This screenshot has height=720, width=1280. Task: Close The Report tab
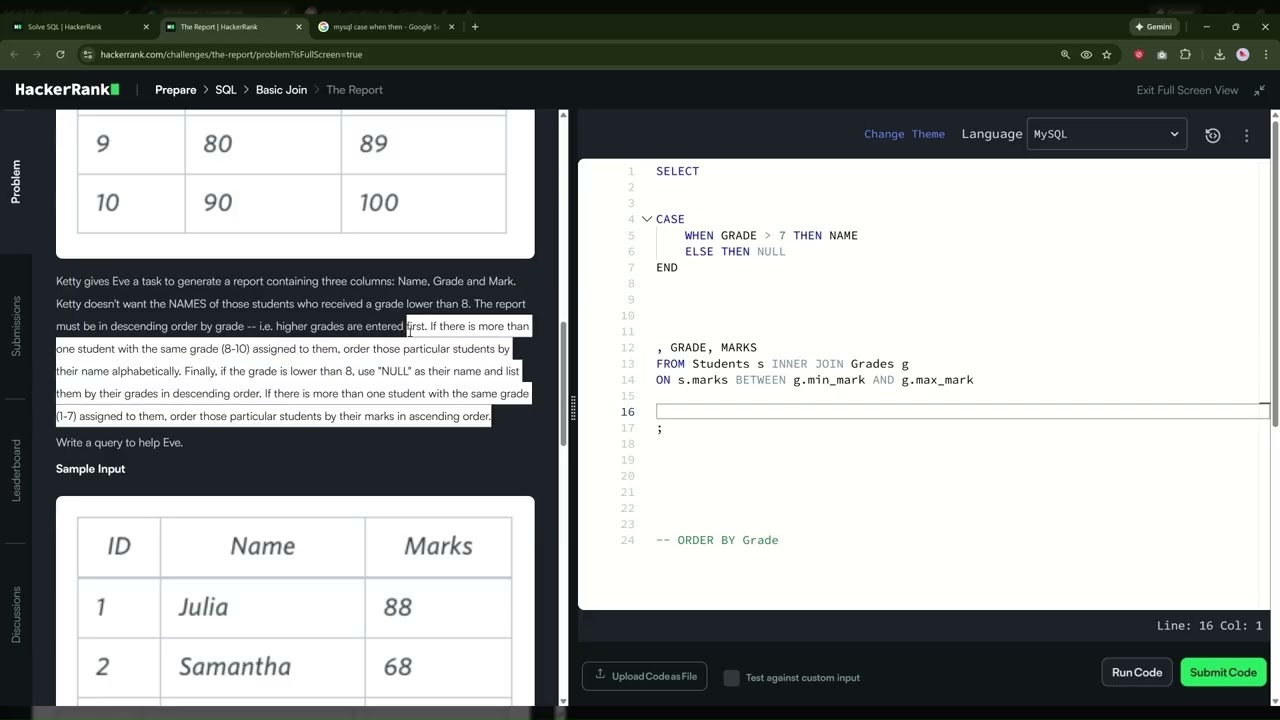point(299,27)
